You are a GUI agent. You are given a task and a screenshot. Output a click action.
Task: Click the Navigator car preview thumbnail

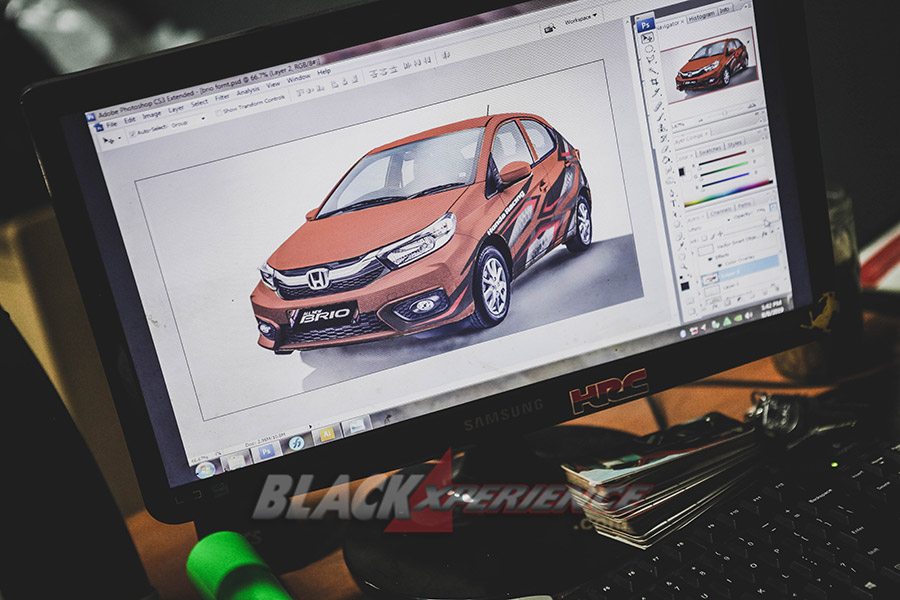click(708, 65)
